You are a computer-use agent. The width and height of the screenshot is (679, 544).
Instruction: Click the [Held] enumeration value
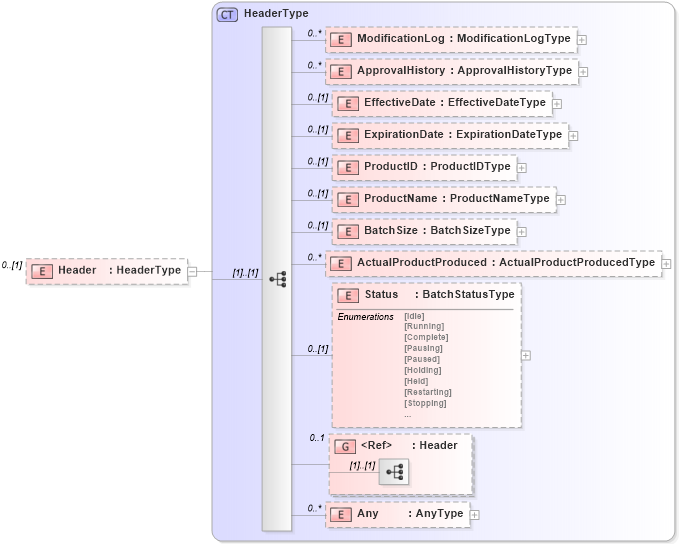point(416,382)
